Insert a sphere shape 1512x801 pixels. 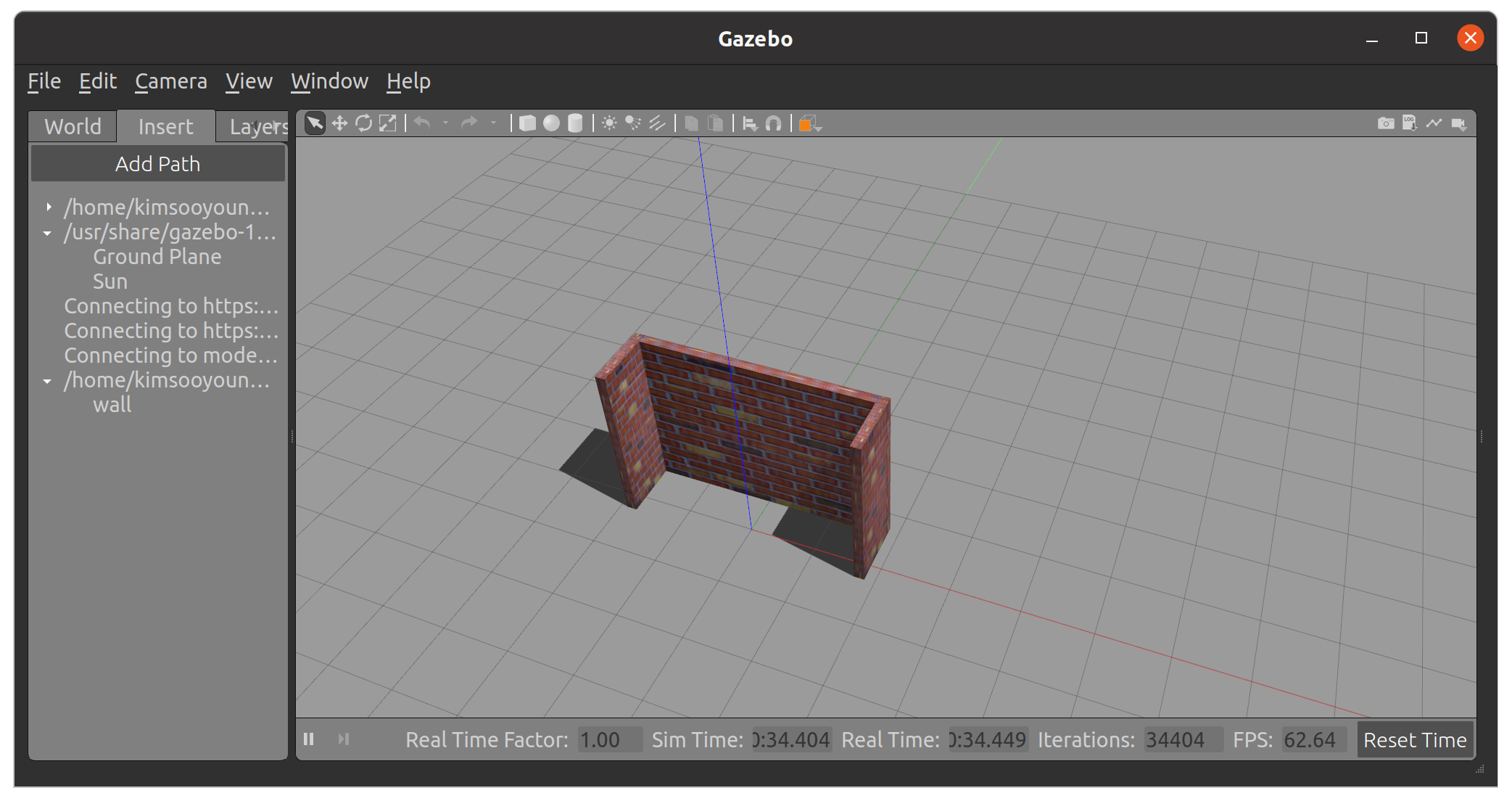click(x=552, y=123)
